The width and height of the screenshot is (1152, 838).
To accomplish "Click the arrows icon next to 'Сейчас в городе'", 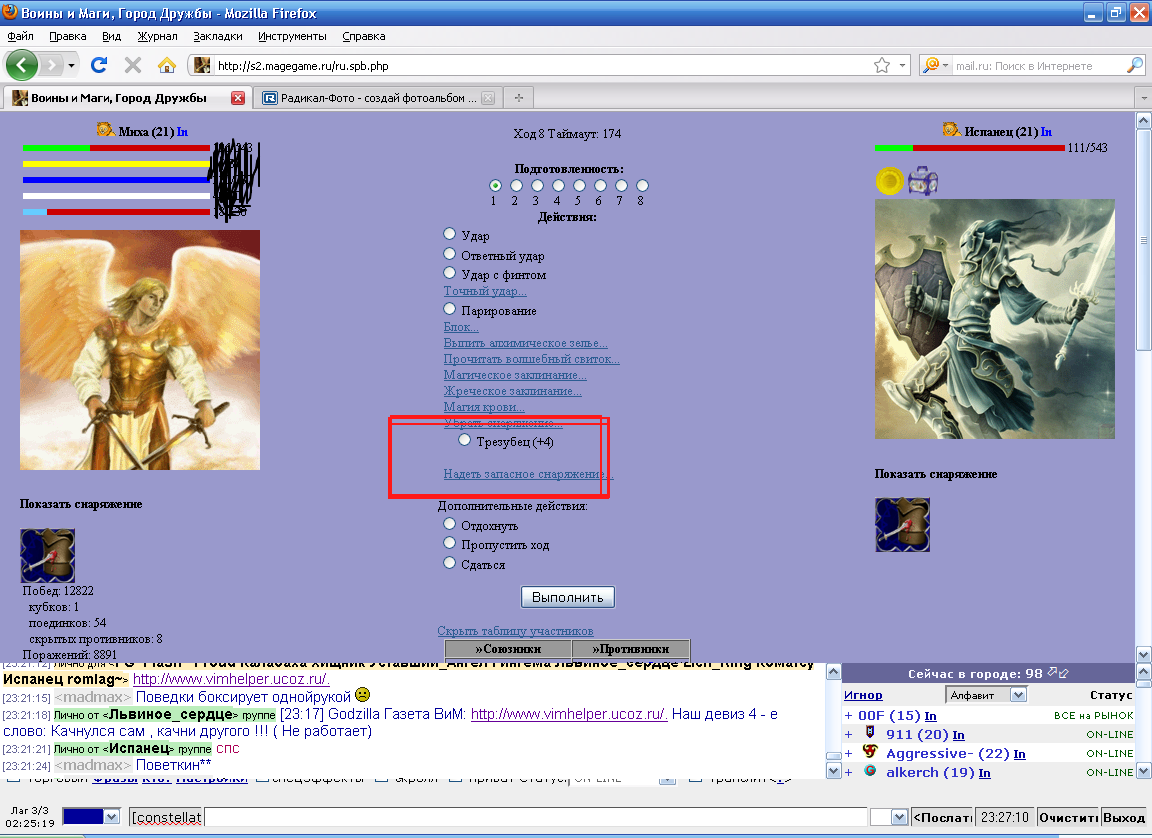I will point(1058,673).
